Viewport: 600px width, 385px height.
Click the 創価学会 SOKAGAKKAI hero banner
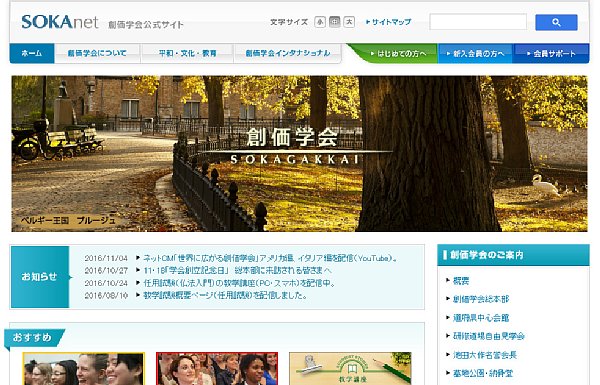[299, 153]
